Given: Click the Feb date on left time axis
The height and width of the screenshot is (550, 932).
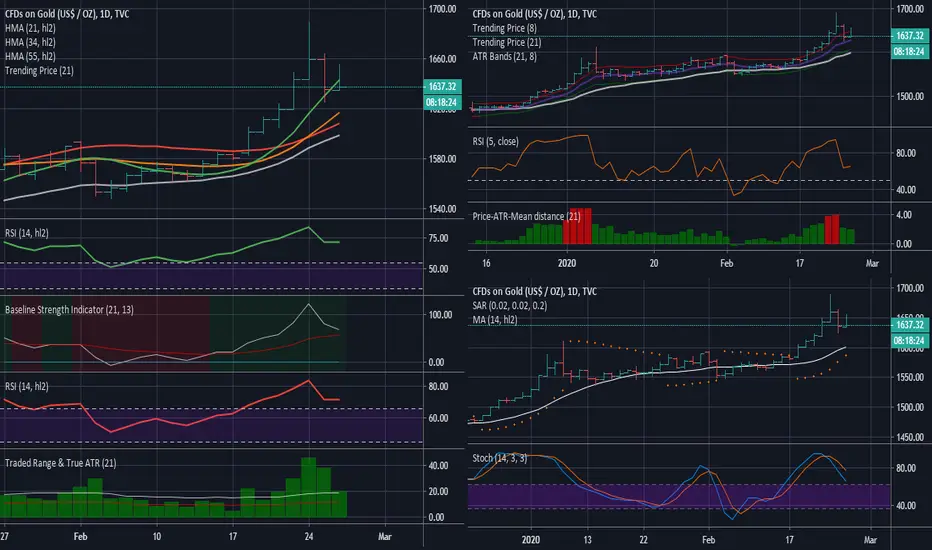Looking at the screenshot, I should (80, 536).
